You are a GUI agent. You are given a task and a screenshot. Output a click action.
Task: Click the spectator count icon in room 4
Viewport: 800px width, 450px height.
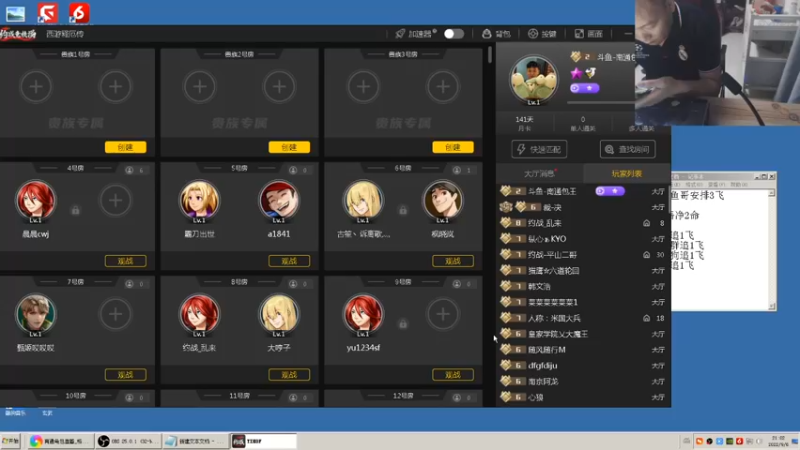(x=129, y=170)
